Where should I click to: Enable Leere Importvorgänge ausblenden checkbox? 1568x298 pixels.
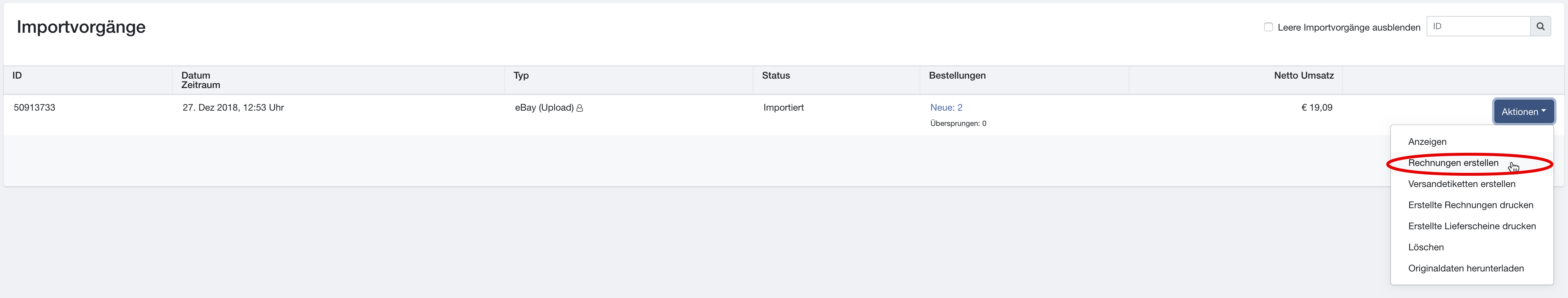pos(1269,27)
